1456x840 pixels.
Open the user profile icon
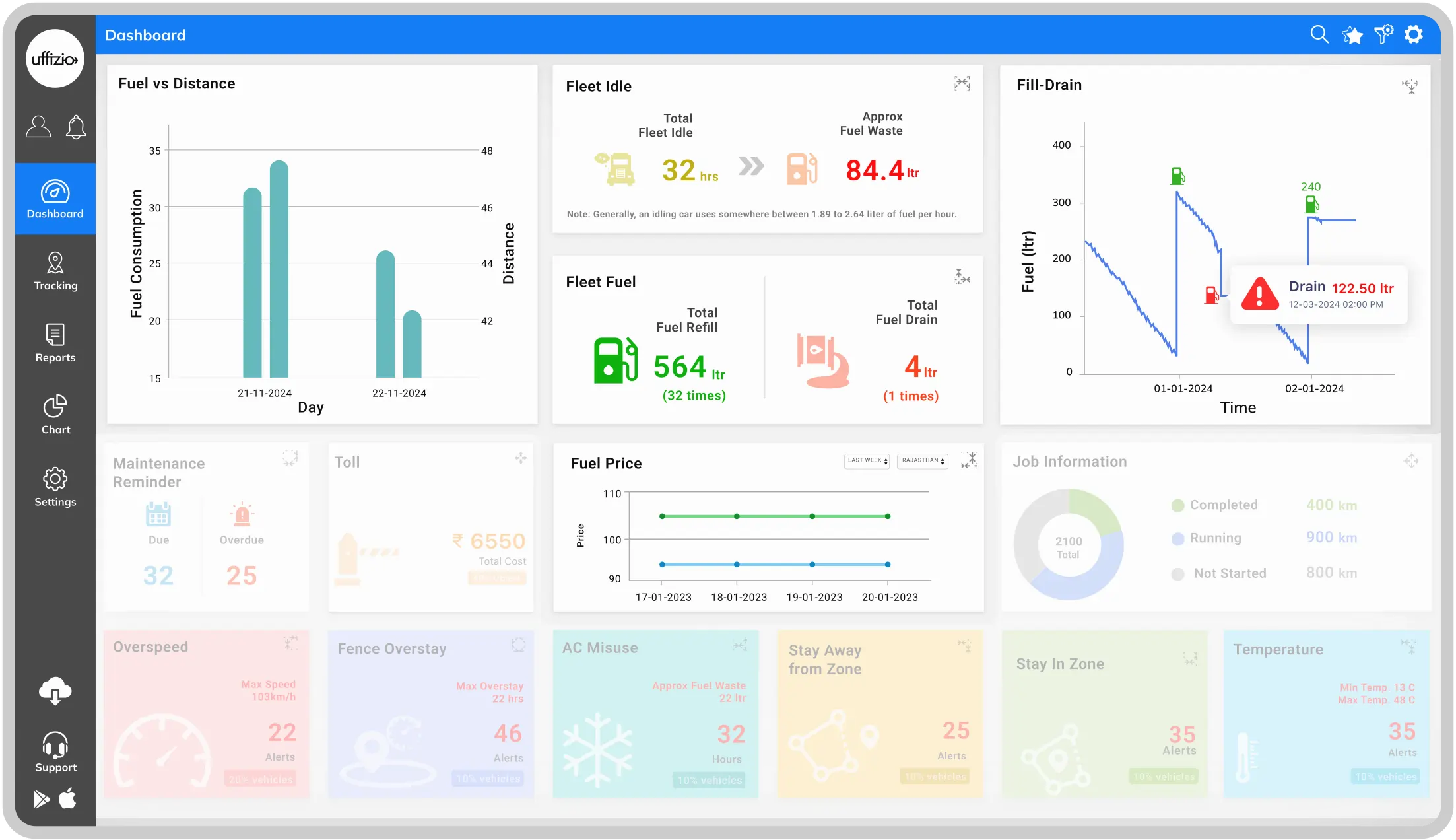tap(38, 127)
